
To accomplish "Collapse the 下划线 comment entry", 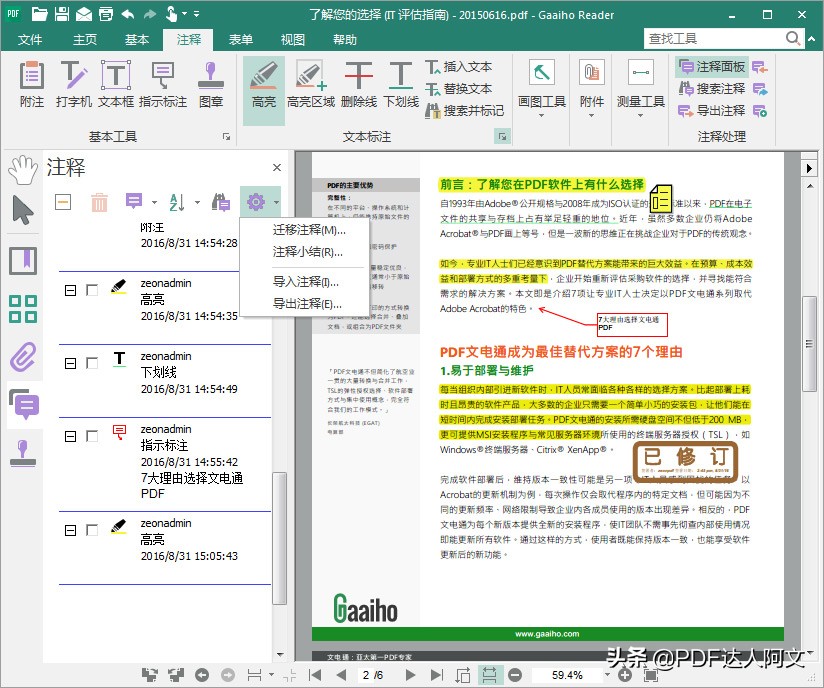I will pos(70,363).
